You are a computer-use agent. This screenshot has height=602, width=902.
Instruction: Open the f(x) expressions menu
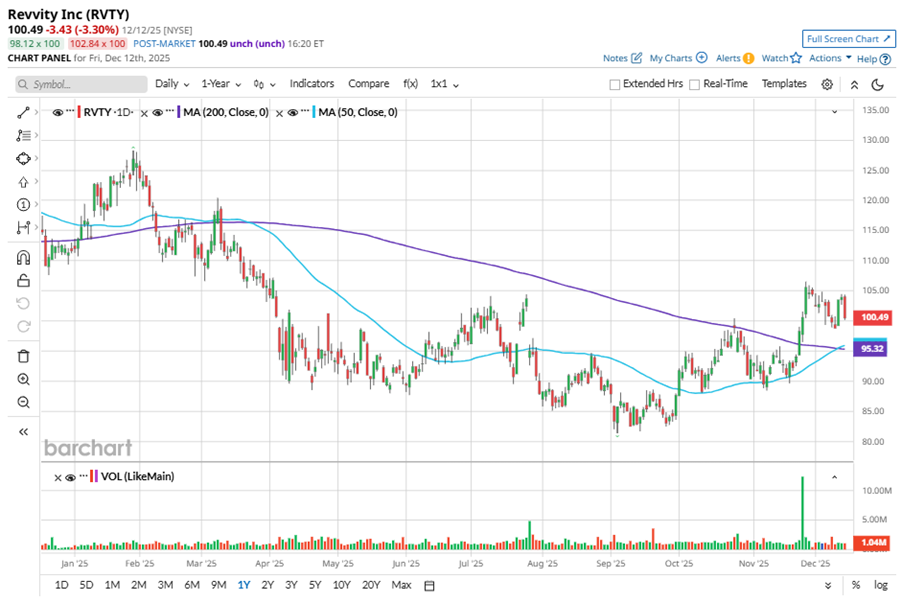[x=410, y=84]
